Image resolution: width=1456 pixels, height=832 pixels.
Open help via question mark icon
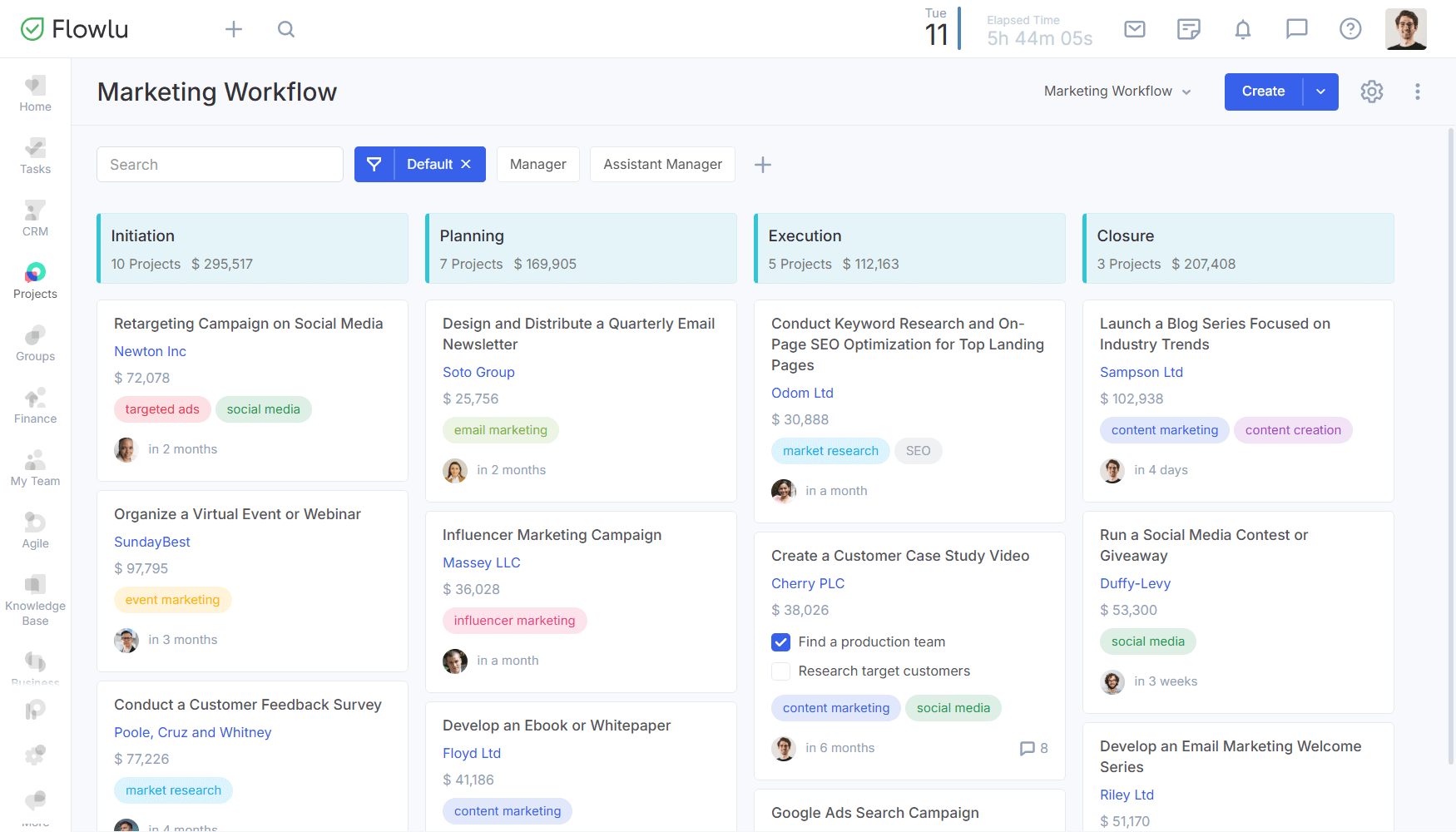pyautogui.click(x=1350, y=28)
